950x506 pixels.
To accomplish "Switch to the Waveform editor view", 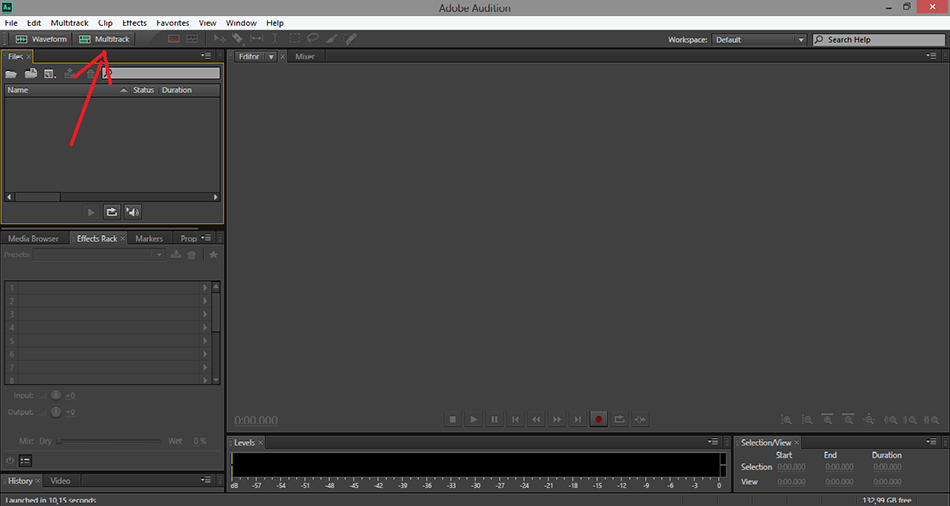I will (x=40, y=39).
